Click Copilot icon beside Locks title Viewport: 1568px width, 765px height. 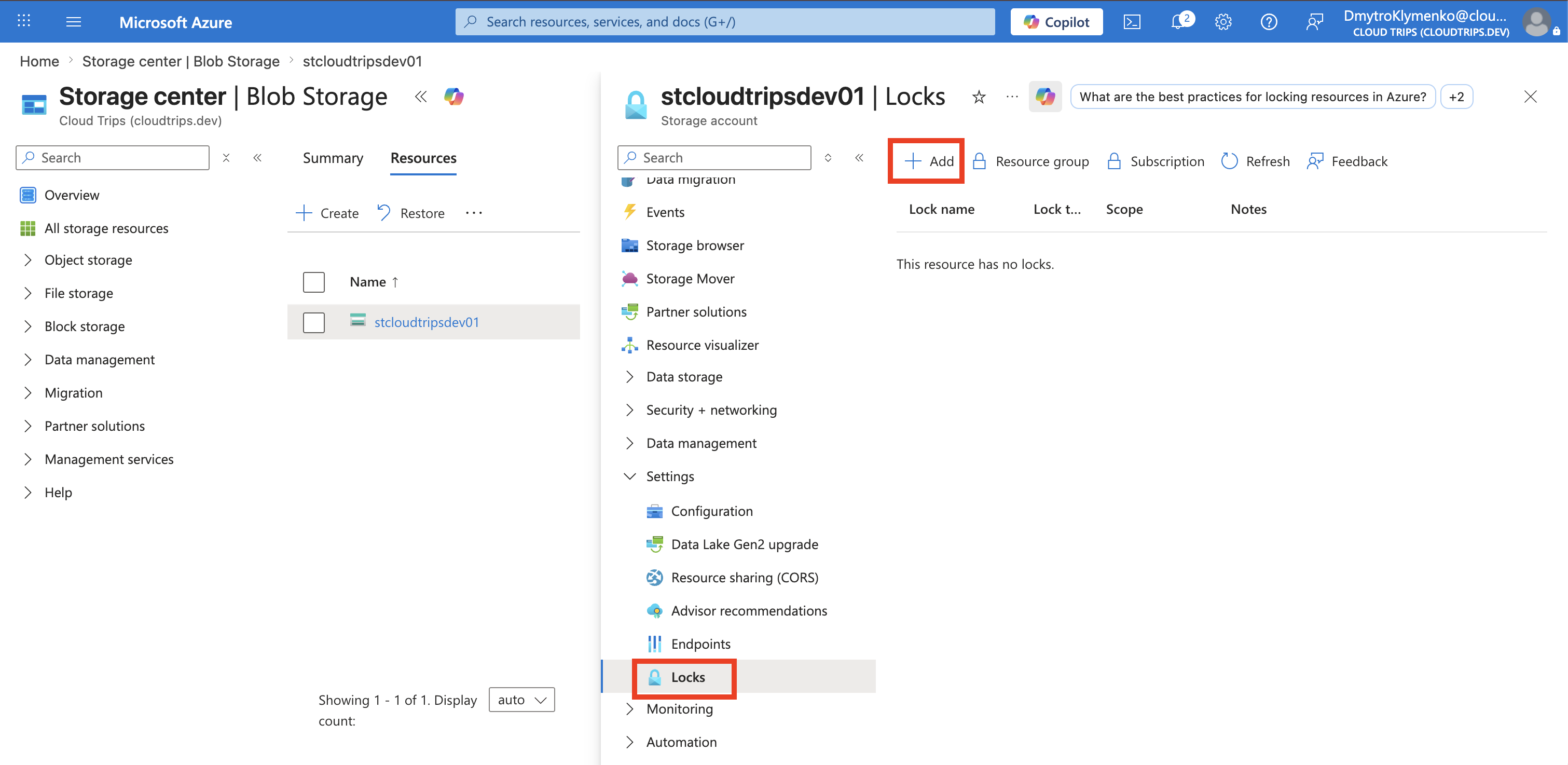(x=1045, y=97)
